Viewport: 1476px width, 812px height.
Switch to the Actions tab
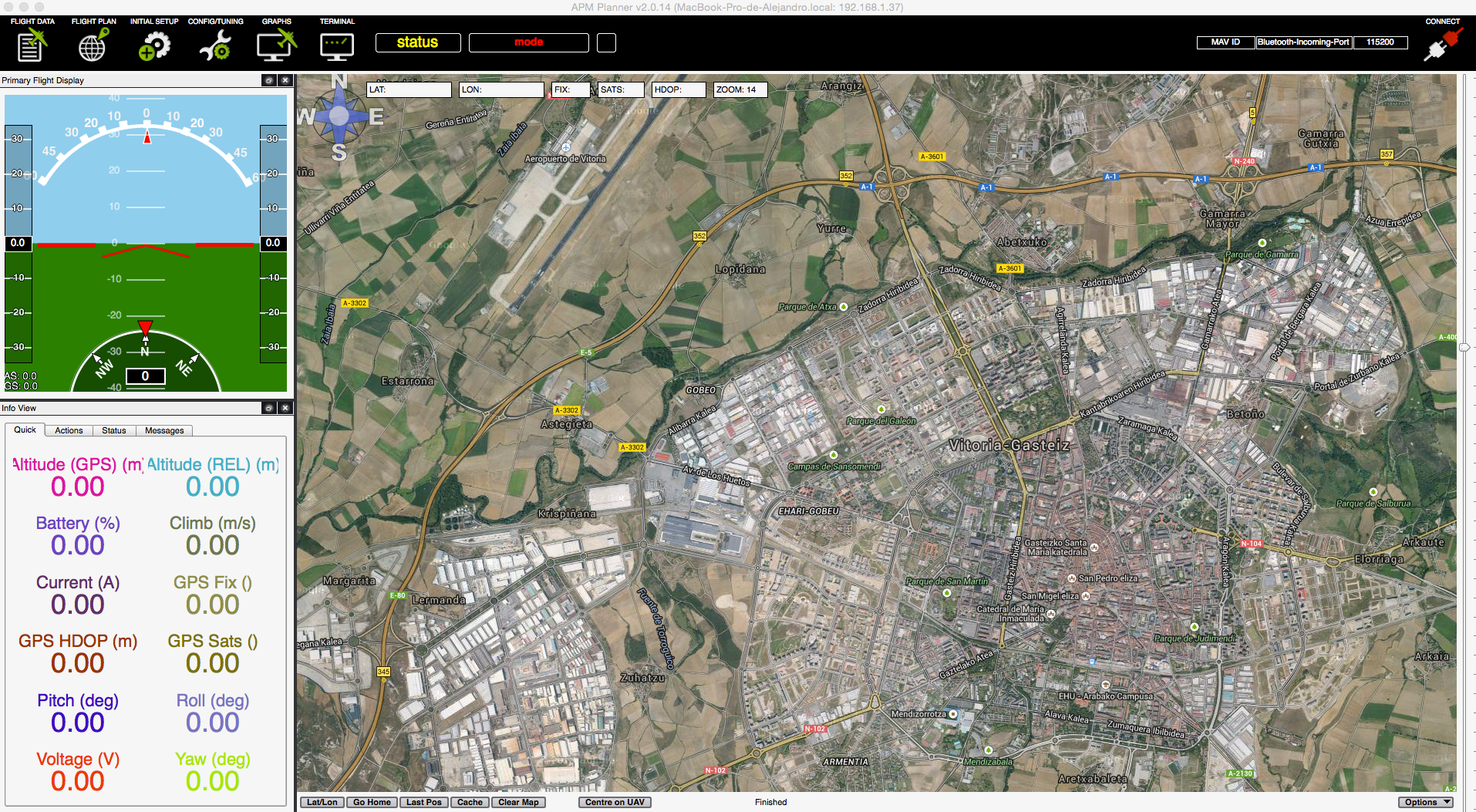(x=69, y=430)
